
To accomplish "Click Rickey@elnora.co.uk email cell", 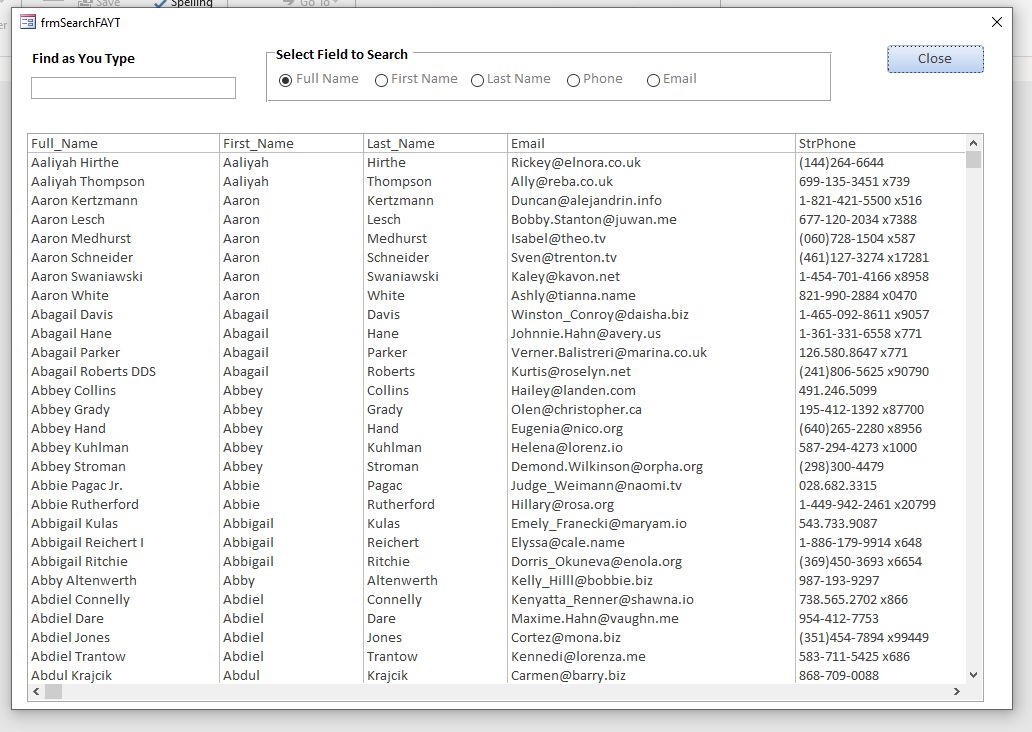I will 575,162.
